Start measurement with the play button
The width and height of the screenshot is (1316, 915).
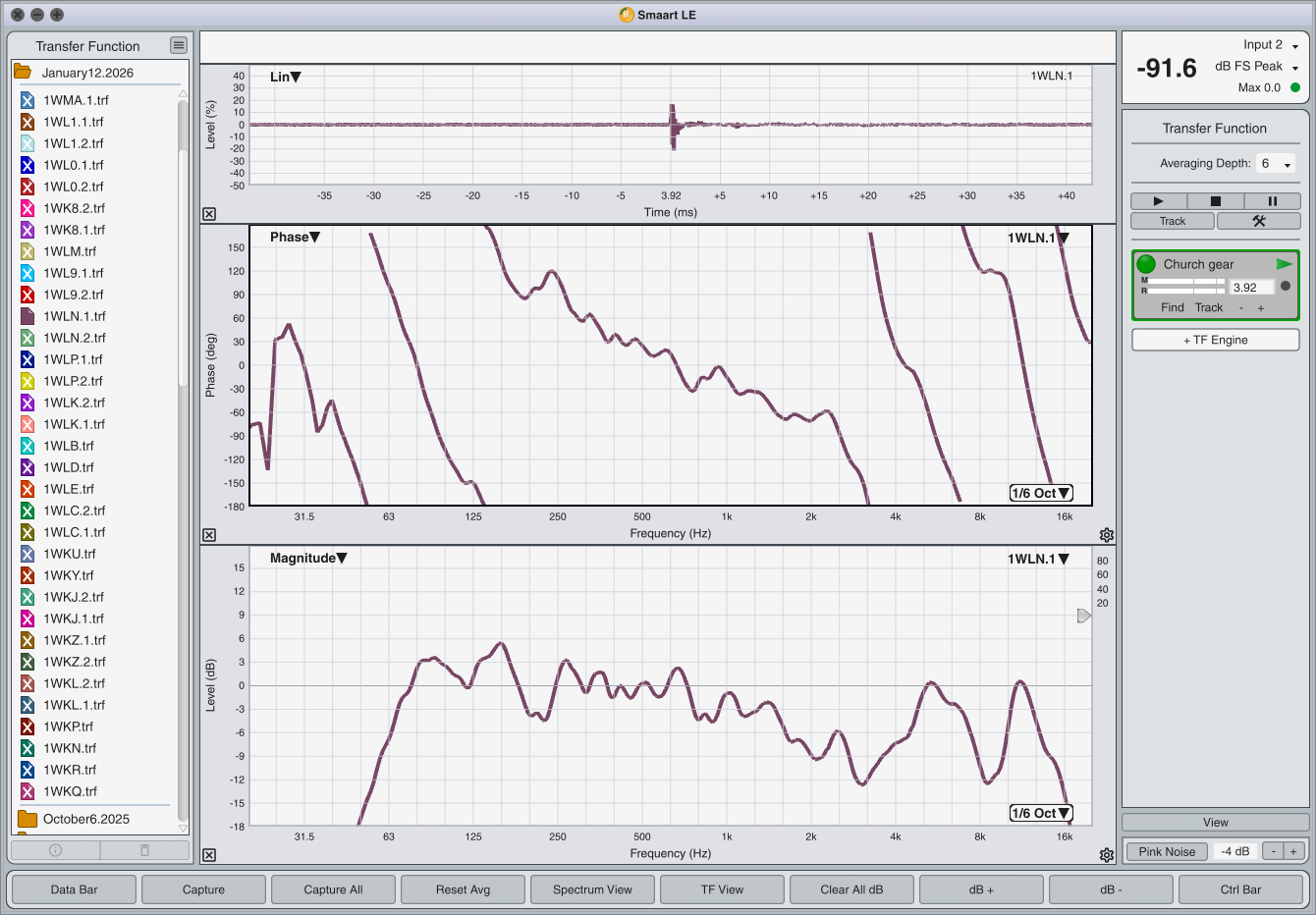pos(1158,201)
